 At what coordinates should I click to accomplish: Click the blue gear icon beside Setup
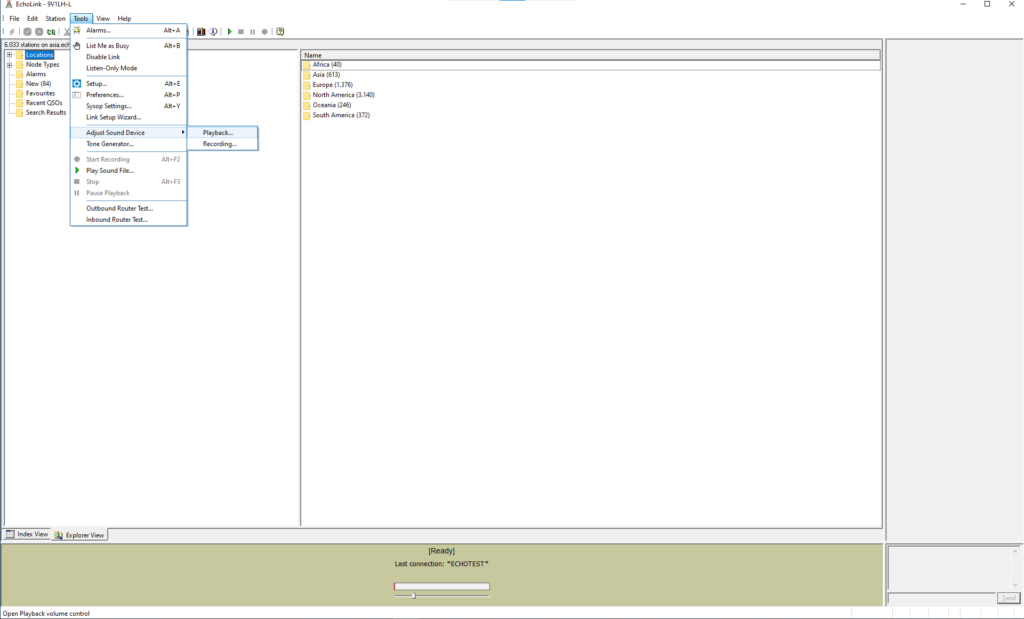[x=77, y=84]
